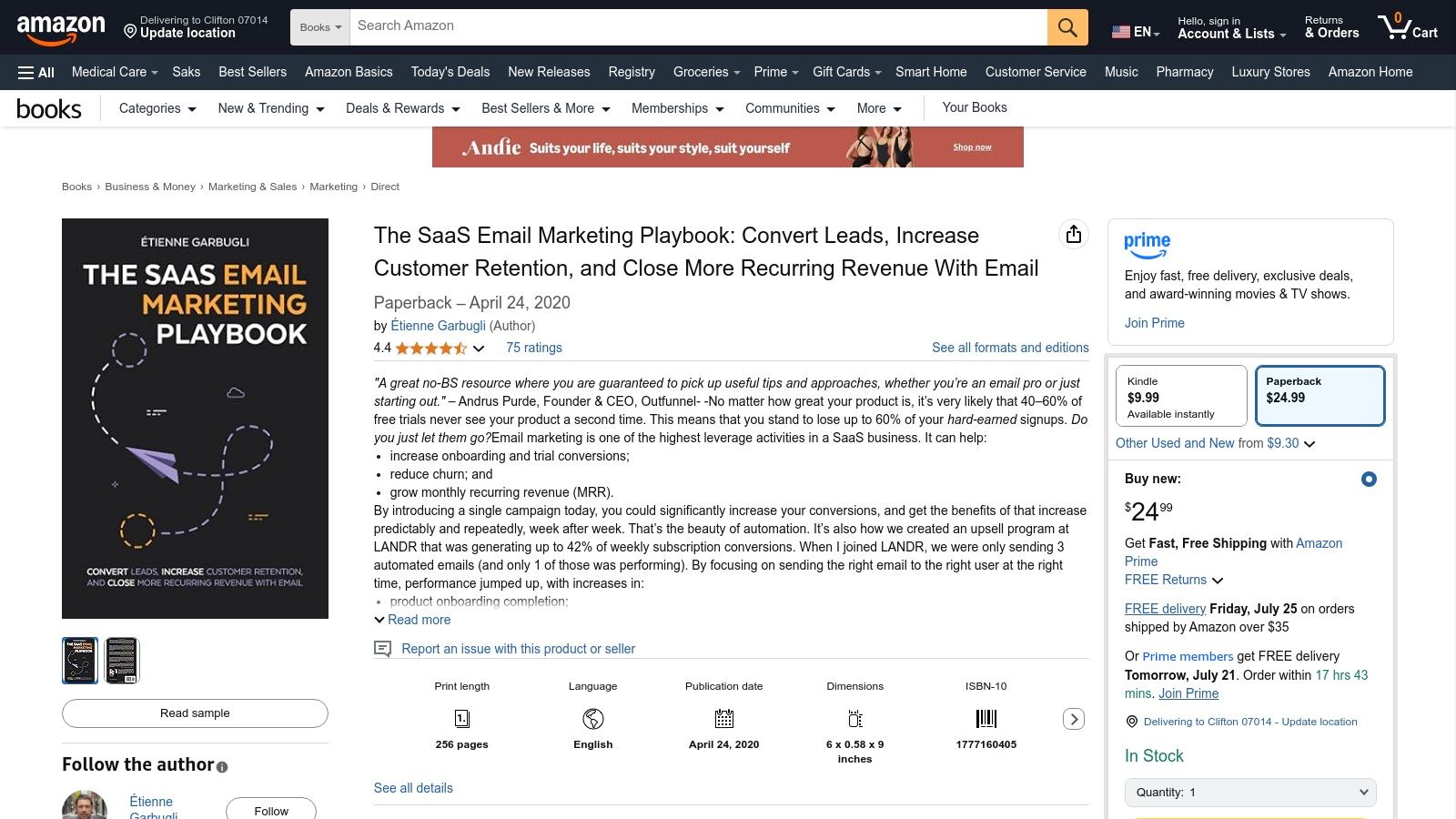Select the Paperback $24.99 format option
Screen dimensions: 1456x819
1320,396
